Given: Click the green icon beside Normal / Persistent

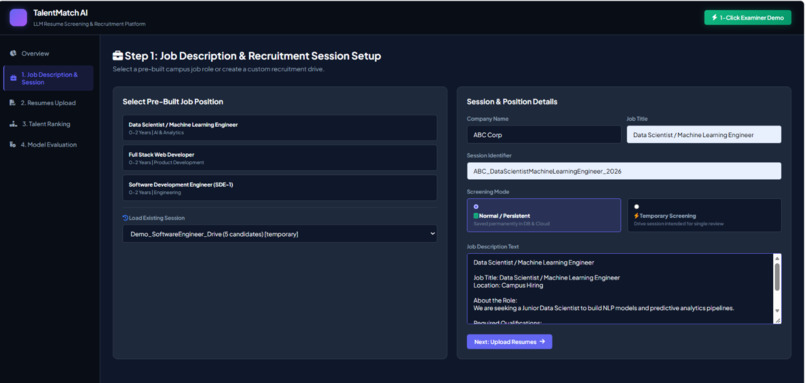Looking at the screenshot, I should [476, 216].
